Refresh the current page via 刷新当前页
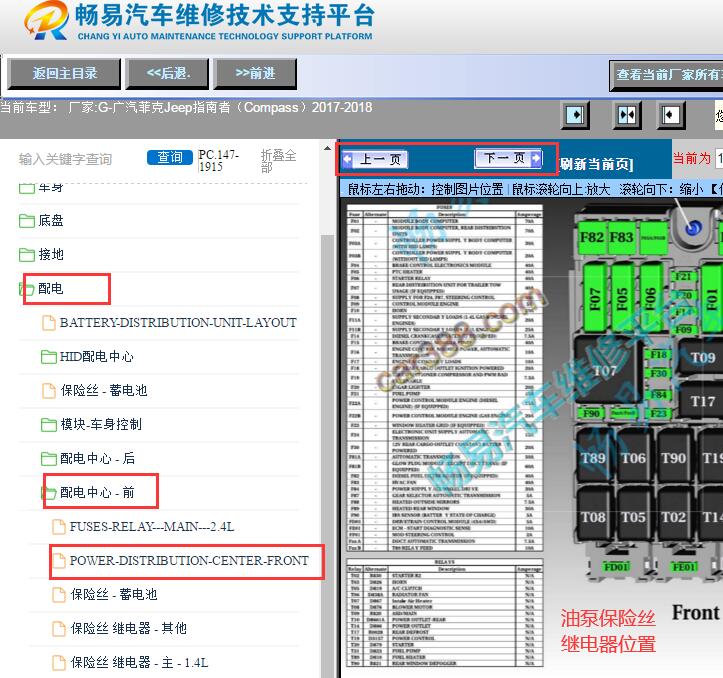 [x=597, y=164]
